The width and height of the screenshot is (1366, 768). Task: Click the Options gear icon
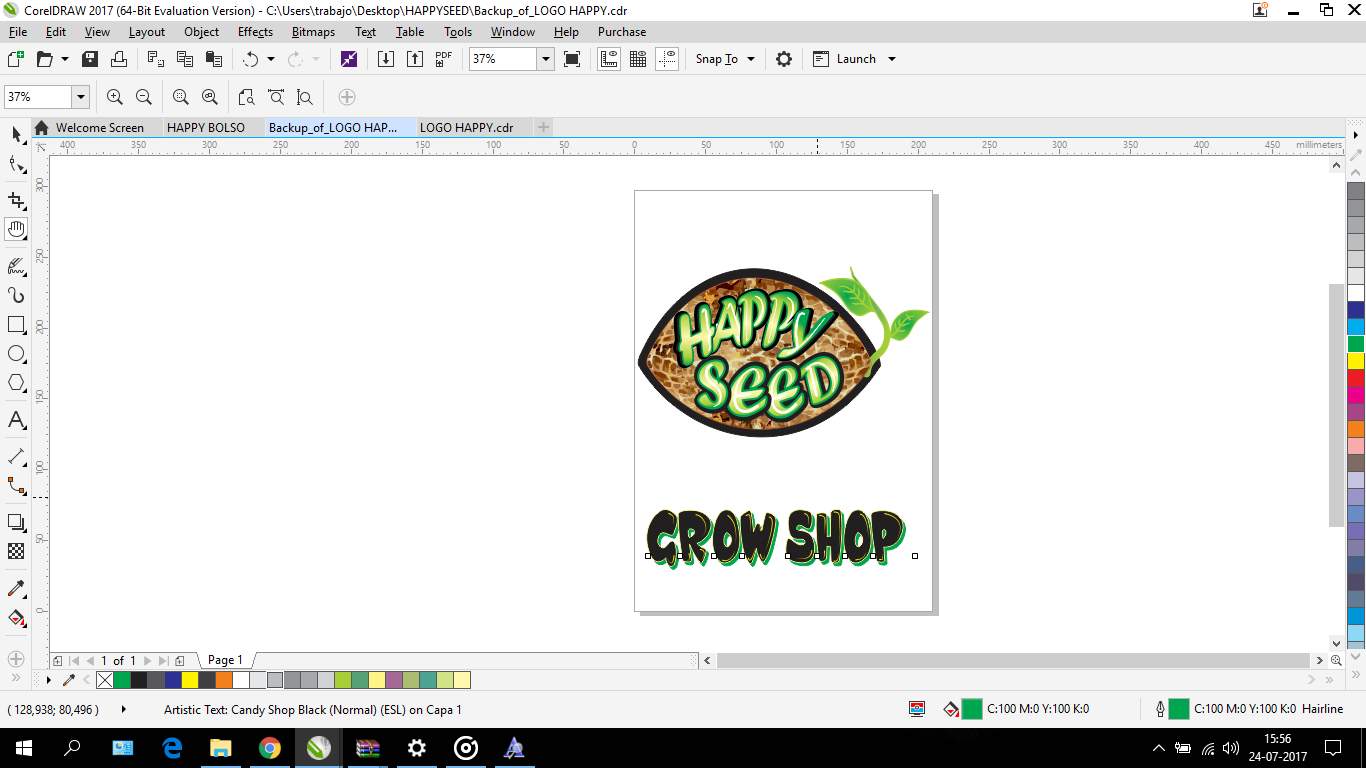(x=784, y=59)
